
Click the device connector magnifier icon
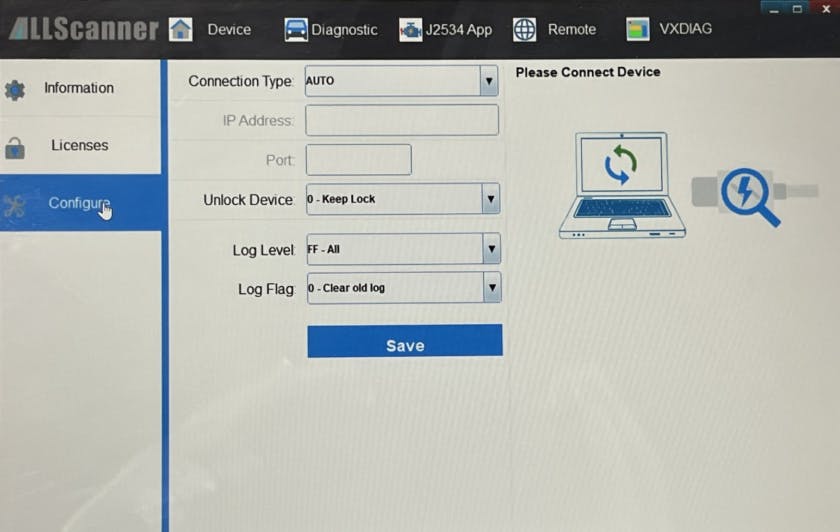[x=750, y=193]
